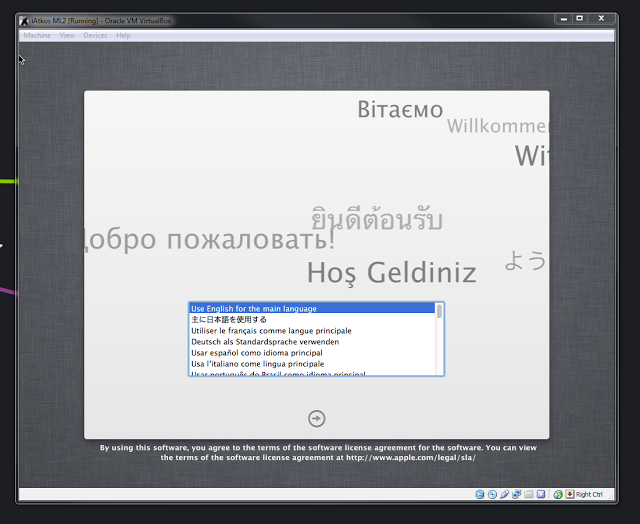
Task: Click the USB devices status icon
Action: click(x=504, y=494)
